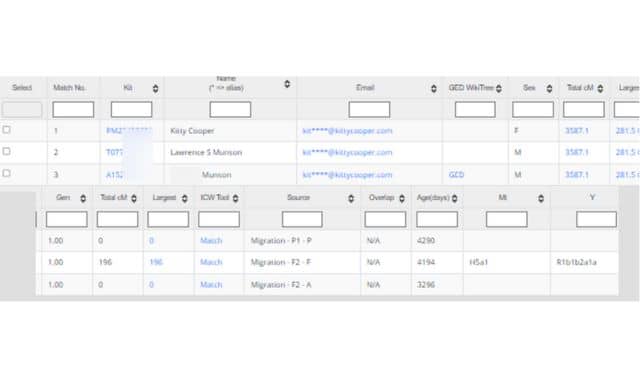Open the largest segment 196 link
This screenshot has width=640, height=378.
[156, 262]
